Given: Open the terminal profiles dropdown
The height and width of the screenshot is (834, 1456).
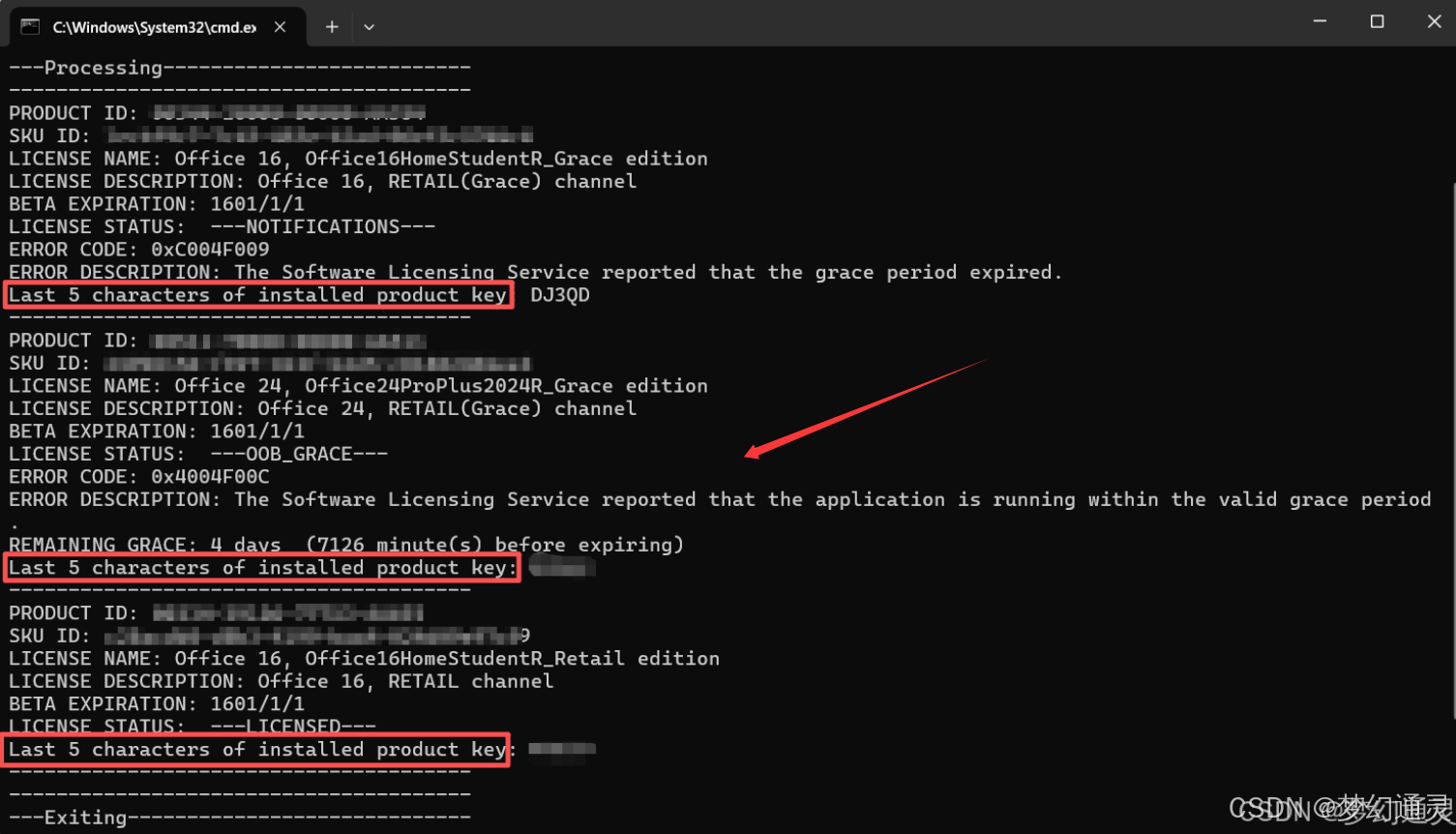Looking at the screenshot, I should [x=369, y=27].
